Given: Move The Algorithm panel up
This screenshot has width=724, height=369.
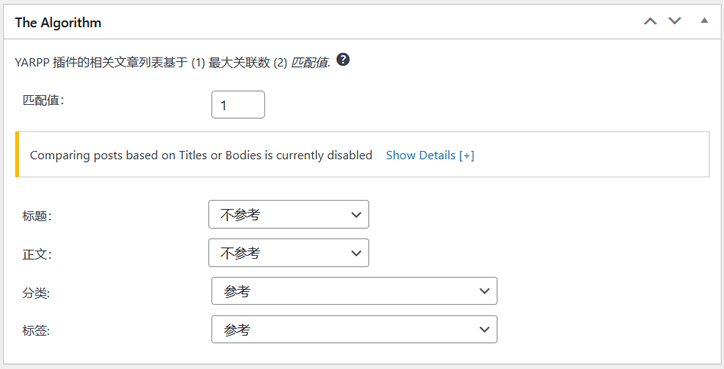Looking at the screenshot, I should (650, 21).
